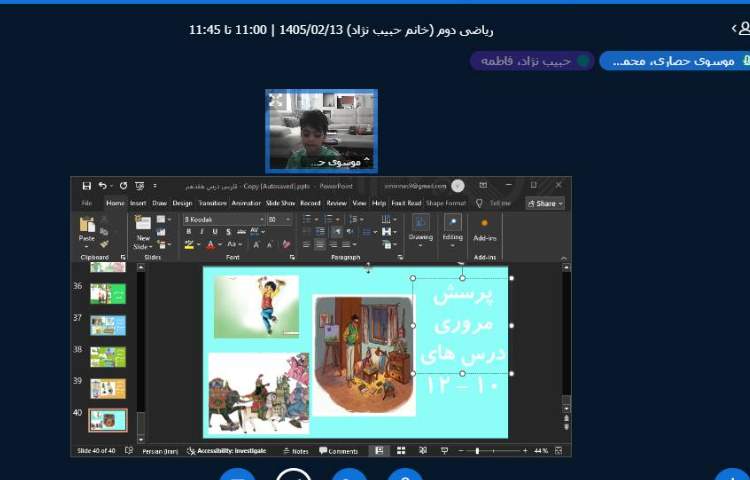Switch to Reading View icon
The width and height of the screenshot is (750, 480).
423,451
